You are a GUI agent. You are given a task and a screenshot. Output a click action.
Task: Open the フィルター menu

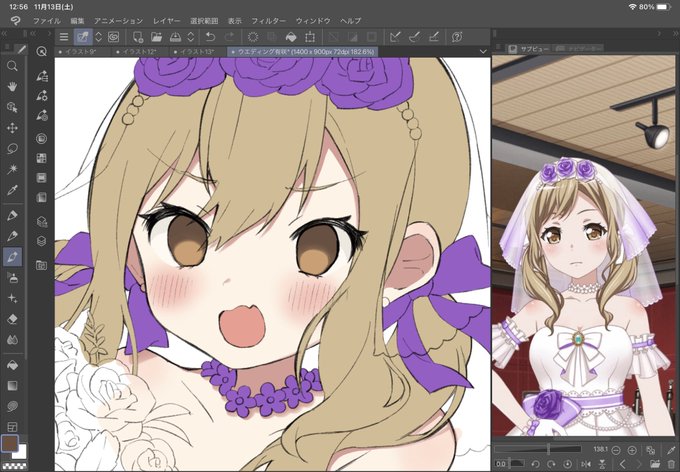tap(268, 21)
